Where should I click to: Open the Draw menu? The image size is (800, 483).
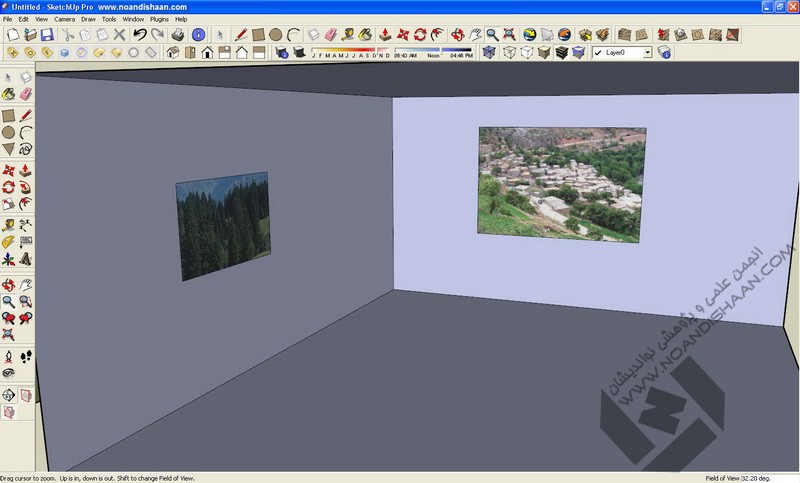point(87,19)
